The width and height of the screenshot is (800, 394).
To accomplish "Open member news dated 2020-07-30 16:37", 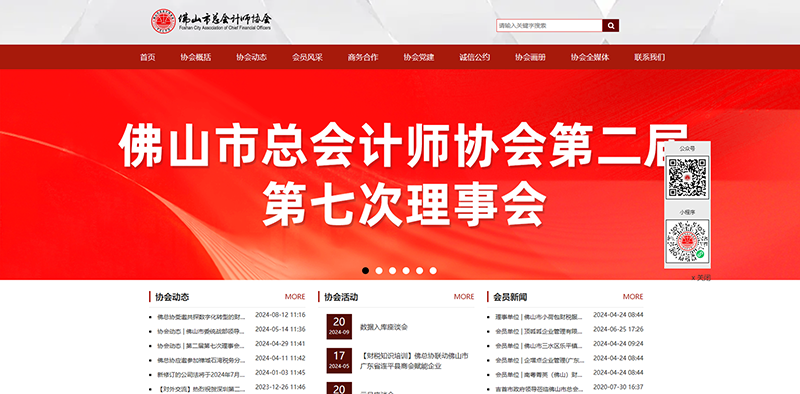I will [539, 389].
